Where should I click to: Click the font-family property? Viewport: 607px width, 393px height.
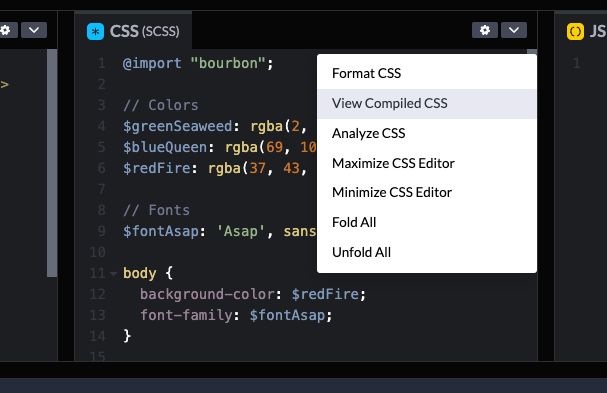pyautogui.click(x=186, y=315)
